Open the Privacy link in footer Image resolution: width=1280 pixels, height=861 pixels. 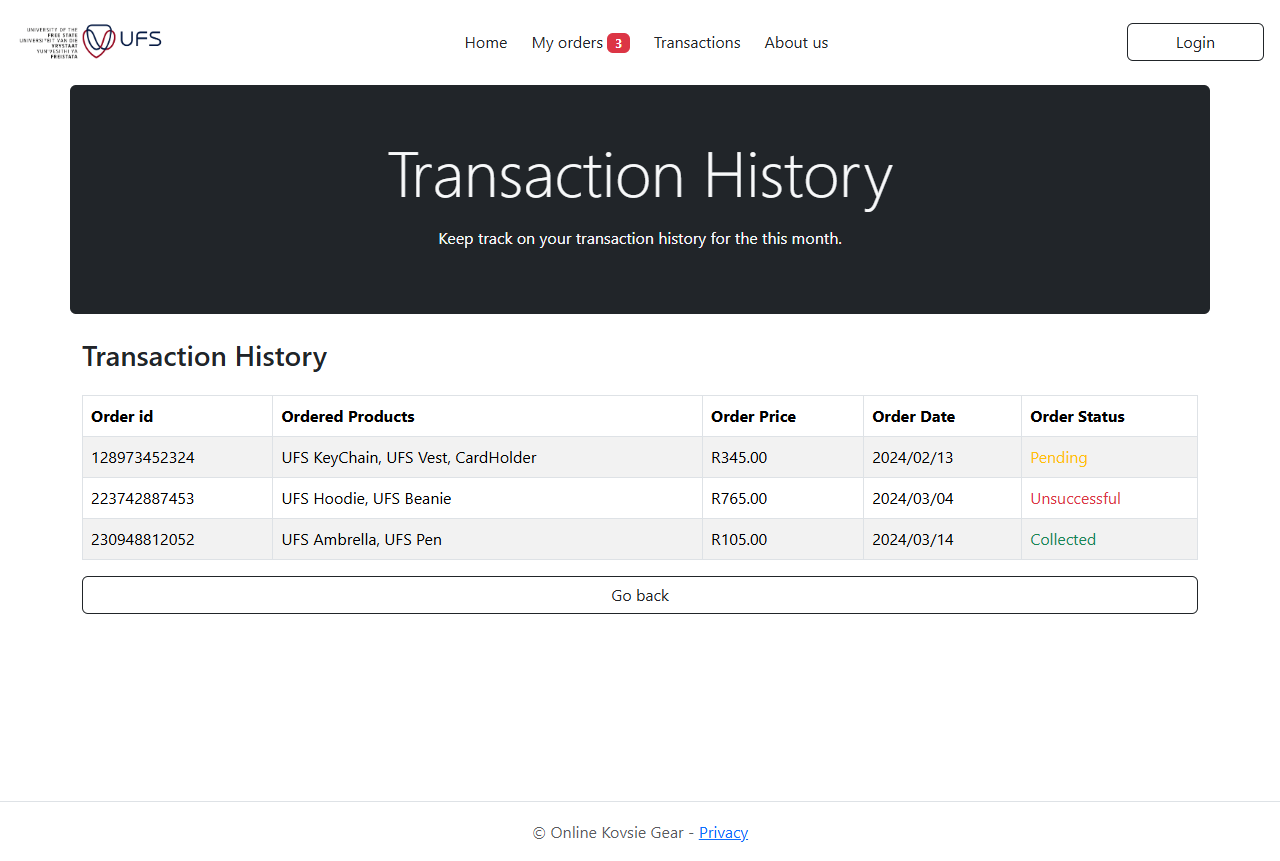(x=723, y=832)
